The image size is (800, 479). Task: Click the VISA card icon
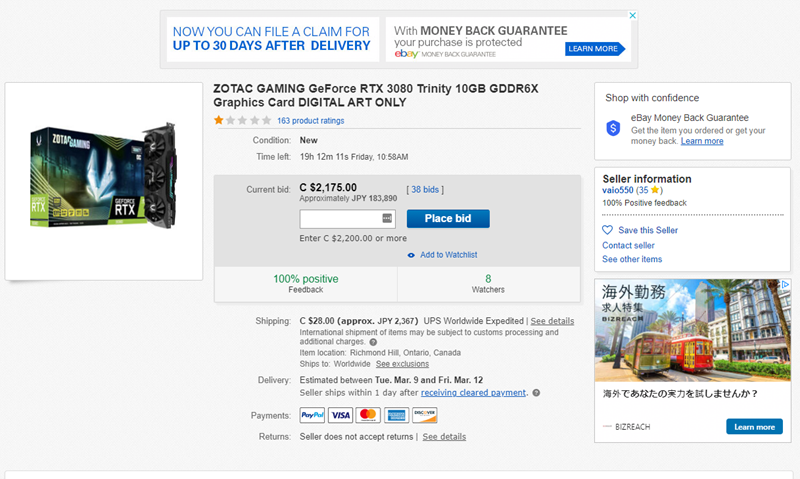(x=340, y=415)
